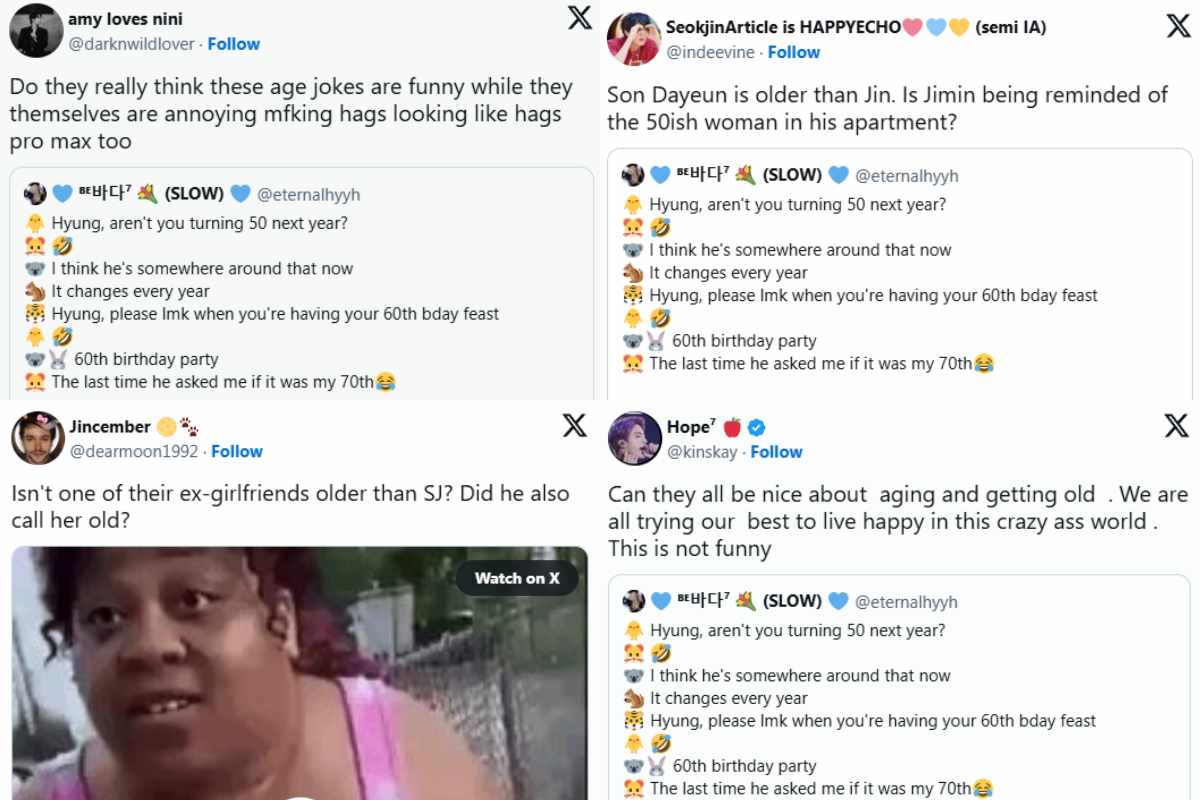Click the X logo on amy loves nini's tweet
Viewport: 1200px width, 800px height.
580,18
